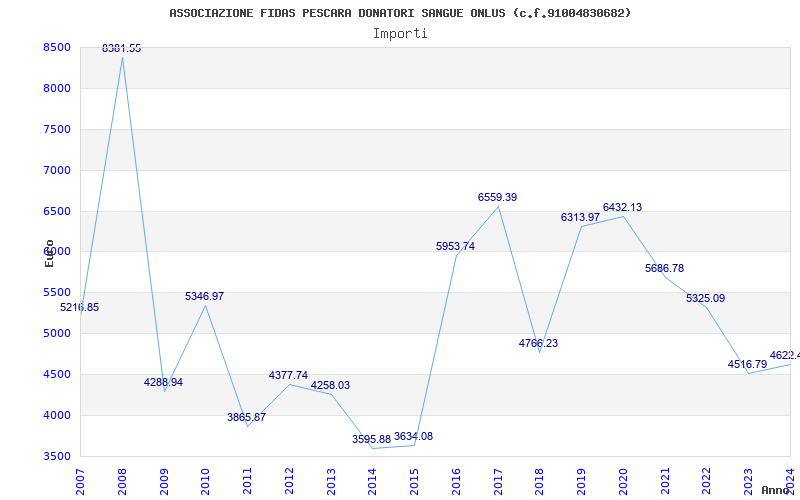Click the y-axis label 7500
Screen dimensions: 800x500
57,129
